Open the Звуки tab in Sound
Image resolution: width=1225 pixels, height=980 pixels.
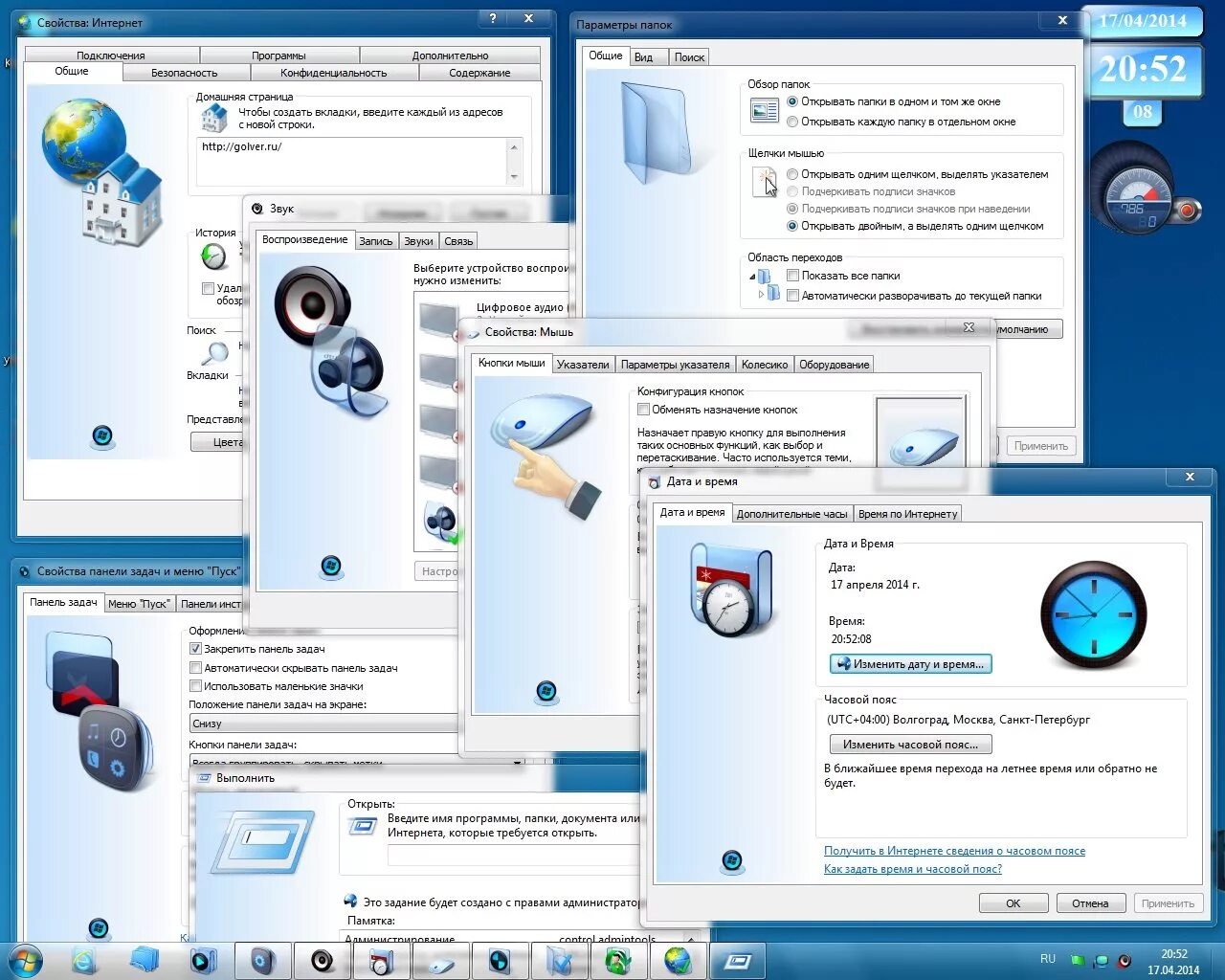[x=418, y=241]
